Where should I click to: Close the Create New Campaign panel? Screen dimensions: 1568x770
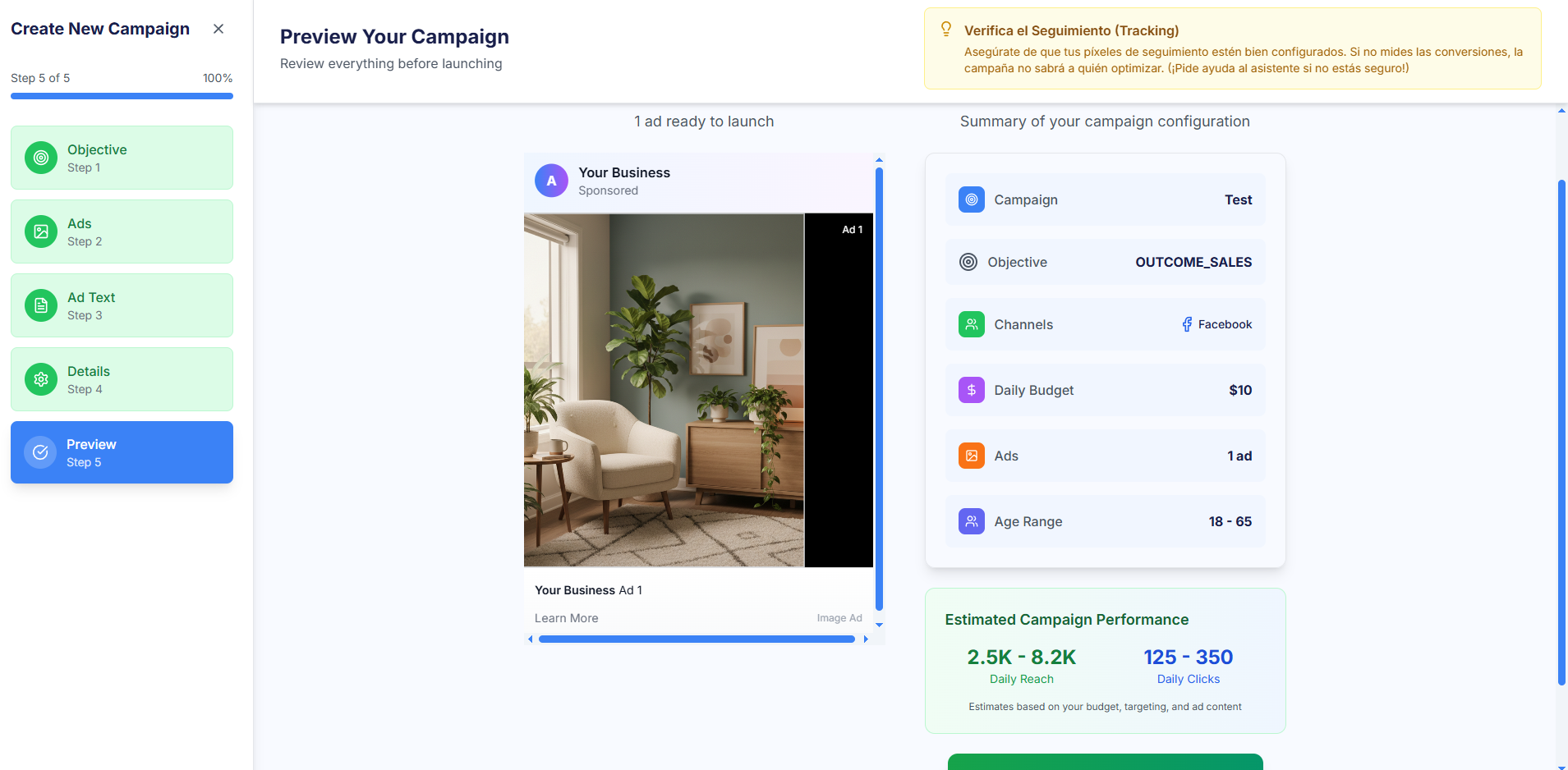click(x=218, y=29)
